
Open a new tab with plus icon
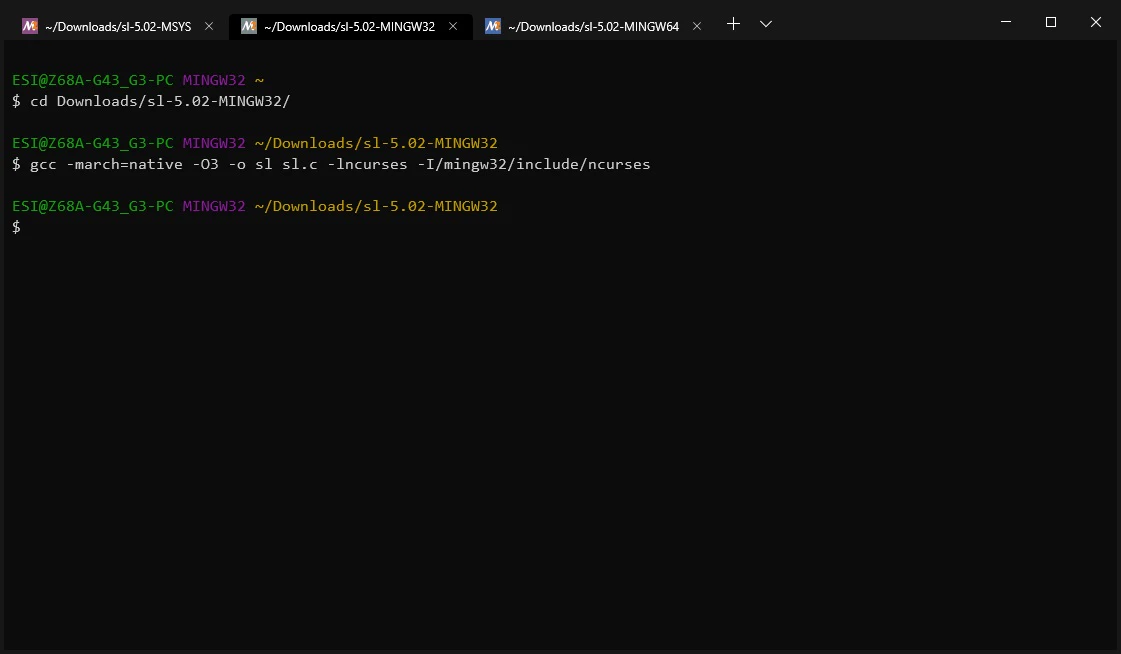(x=734, y=24)
